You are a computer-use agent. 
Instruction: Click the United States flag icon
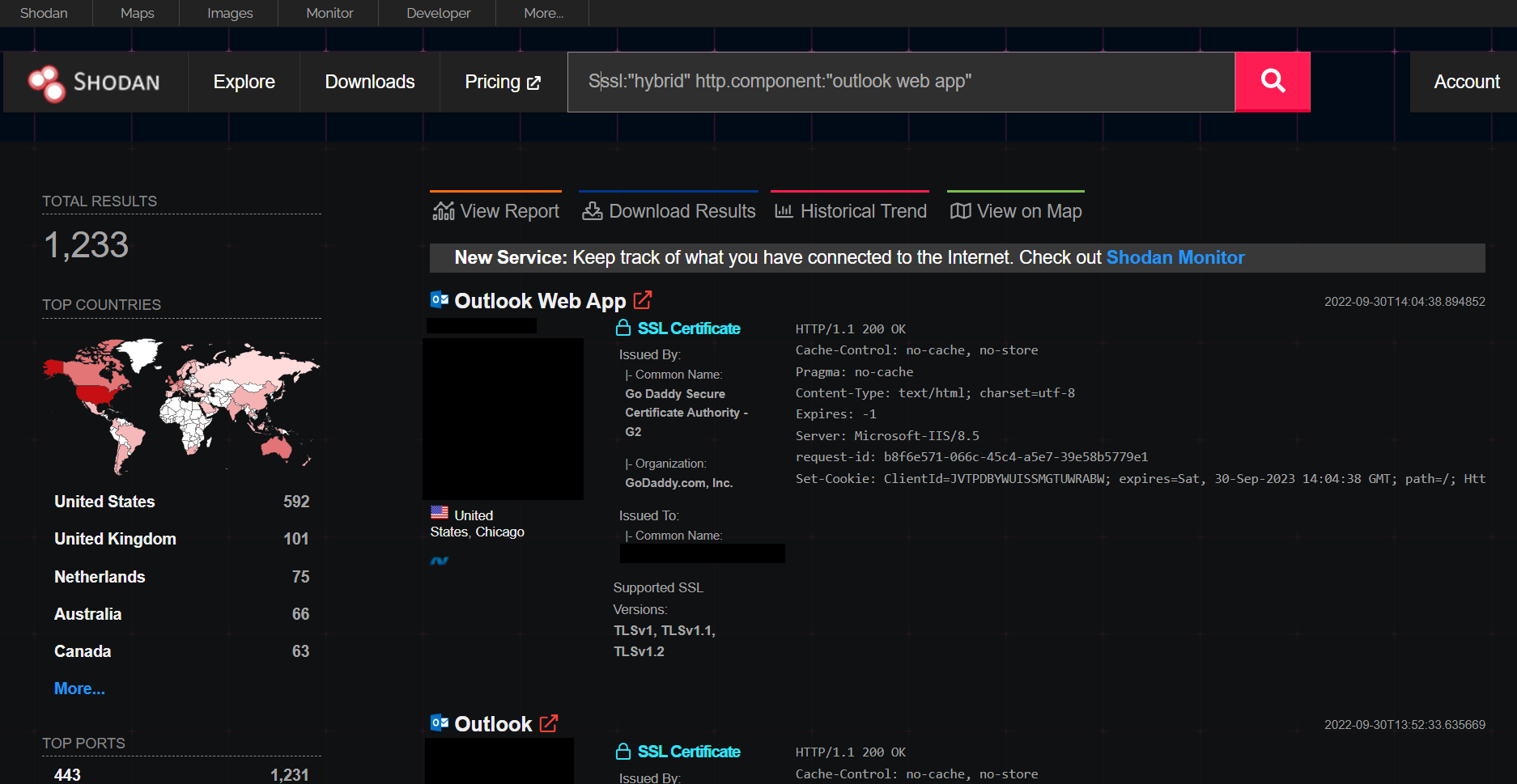440,513
